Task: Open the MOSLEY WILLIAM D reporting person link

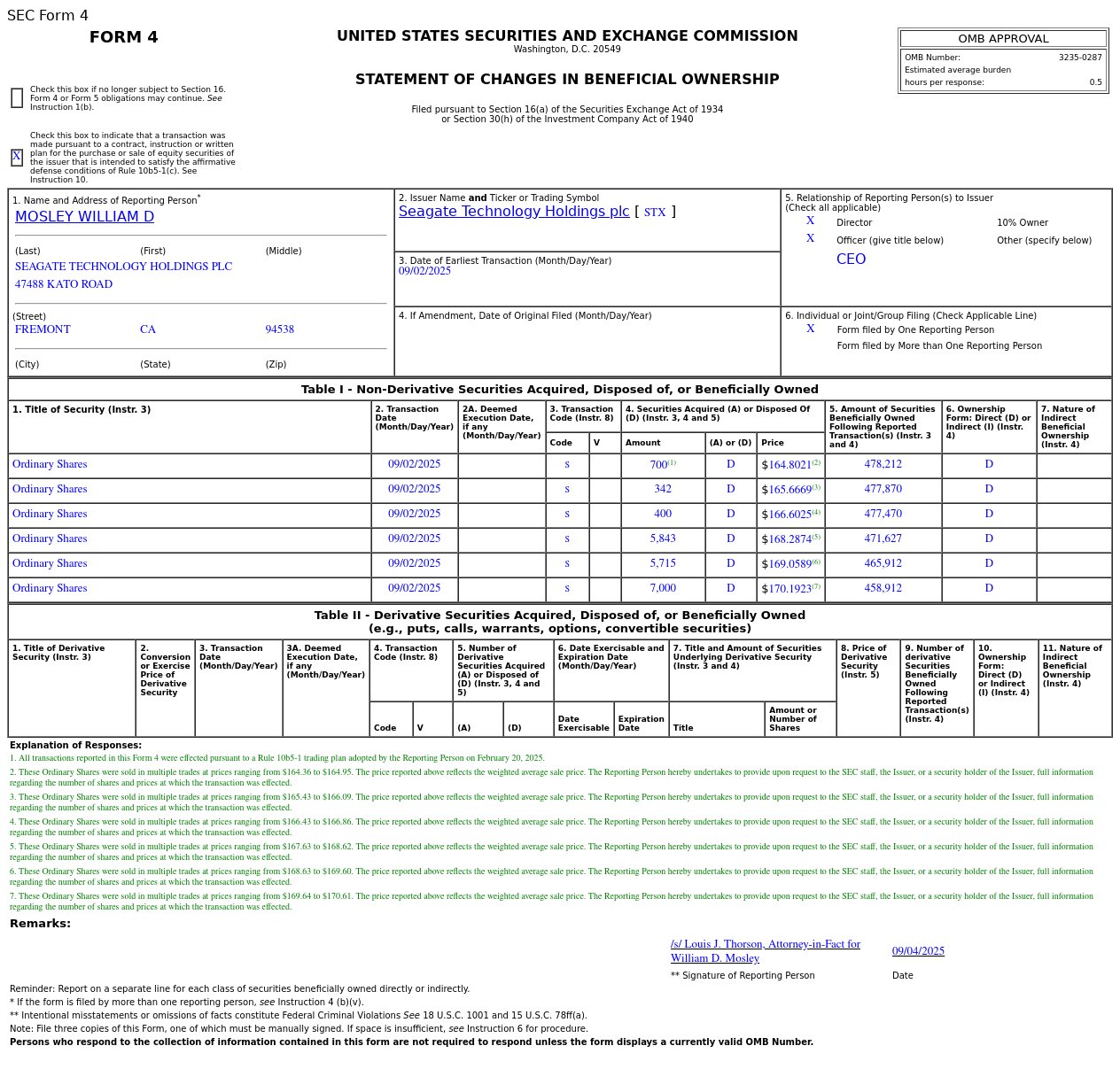Action: coord(84,217)
